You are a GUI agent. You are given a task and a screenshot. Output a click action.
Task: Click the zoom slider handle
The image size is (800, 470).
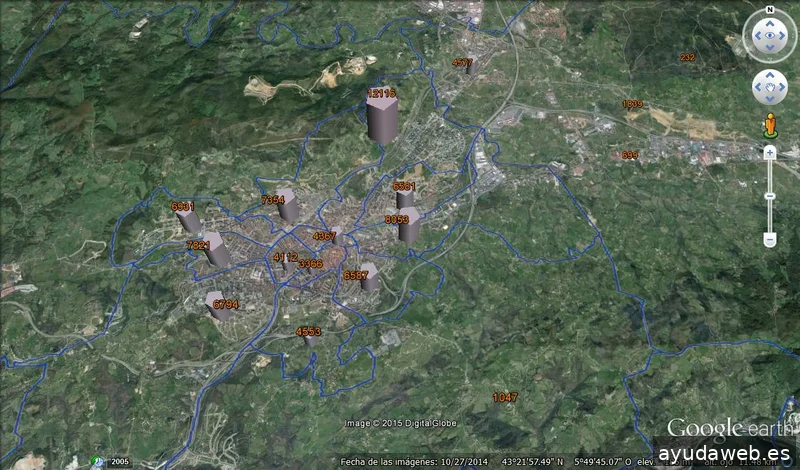[x=770, y=196]
